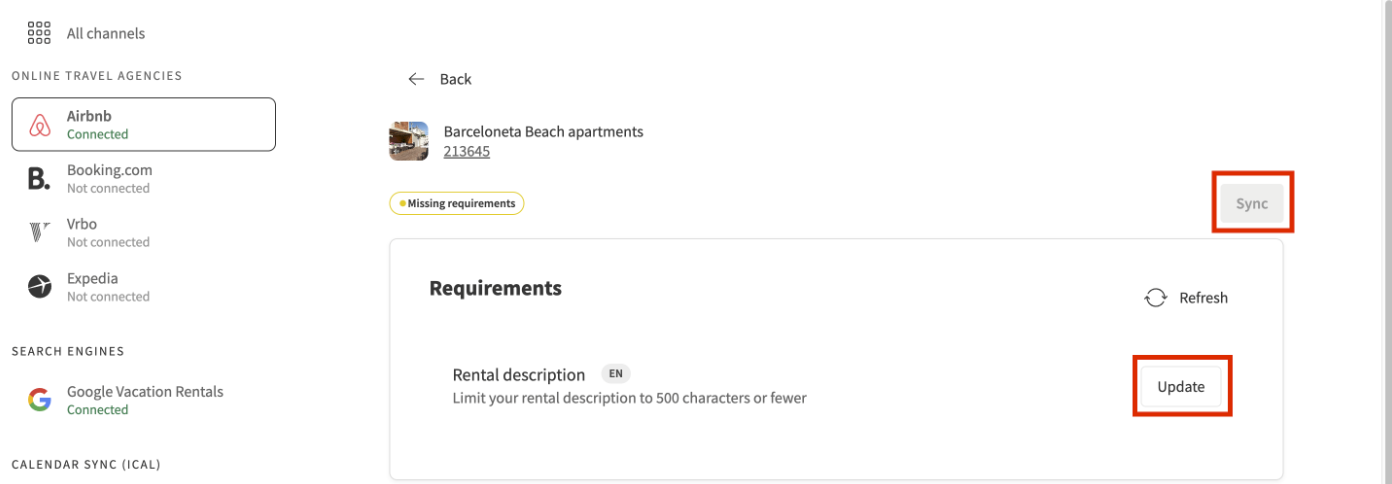Image resolution: width=1392 pixels, height=484 pixels.
Task: Click the back arrow icon
Action: pyautogui.click(x=417, y=79)
